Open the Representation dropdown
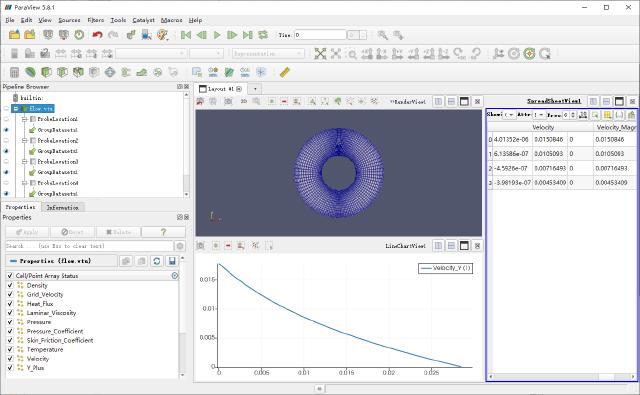Image resolution: width=640 pixels, height=395 pixels. [x=268, y=53]
